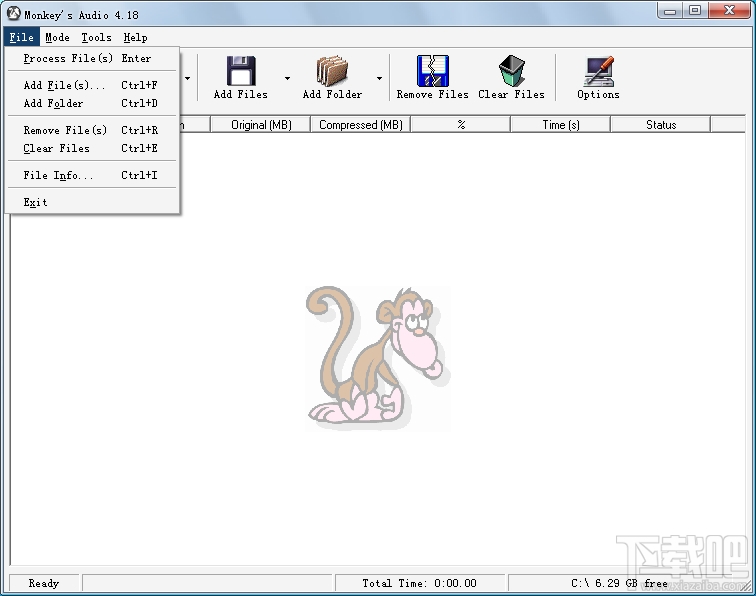Viewport: 756px width, 596px height.
Task: Select Remove File(s) menu entry
Action: (x=92, y=130)
